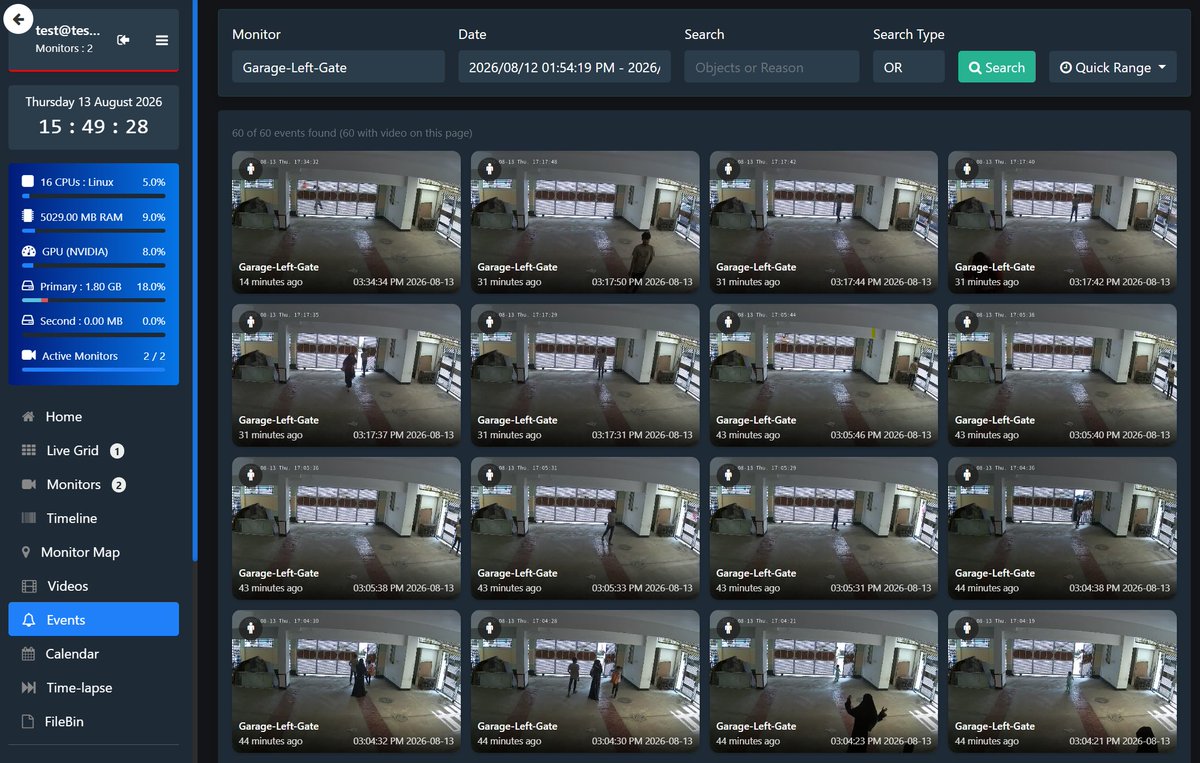The image size is (1200, 763).
Task: Click the Monitor Map pin icon
Action: pyautogui.click(x=26, y=553)
